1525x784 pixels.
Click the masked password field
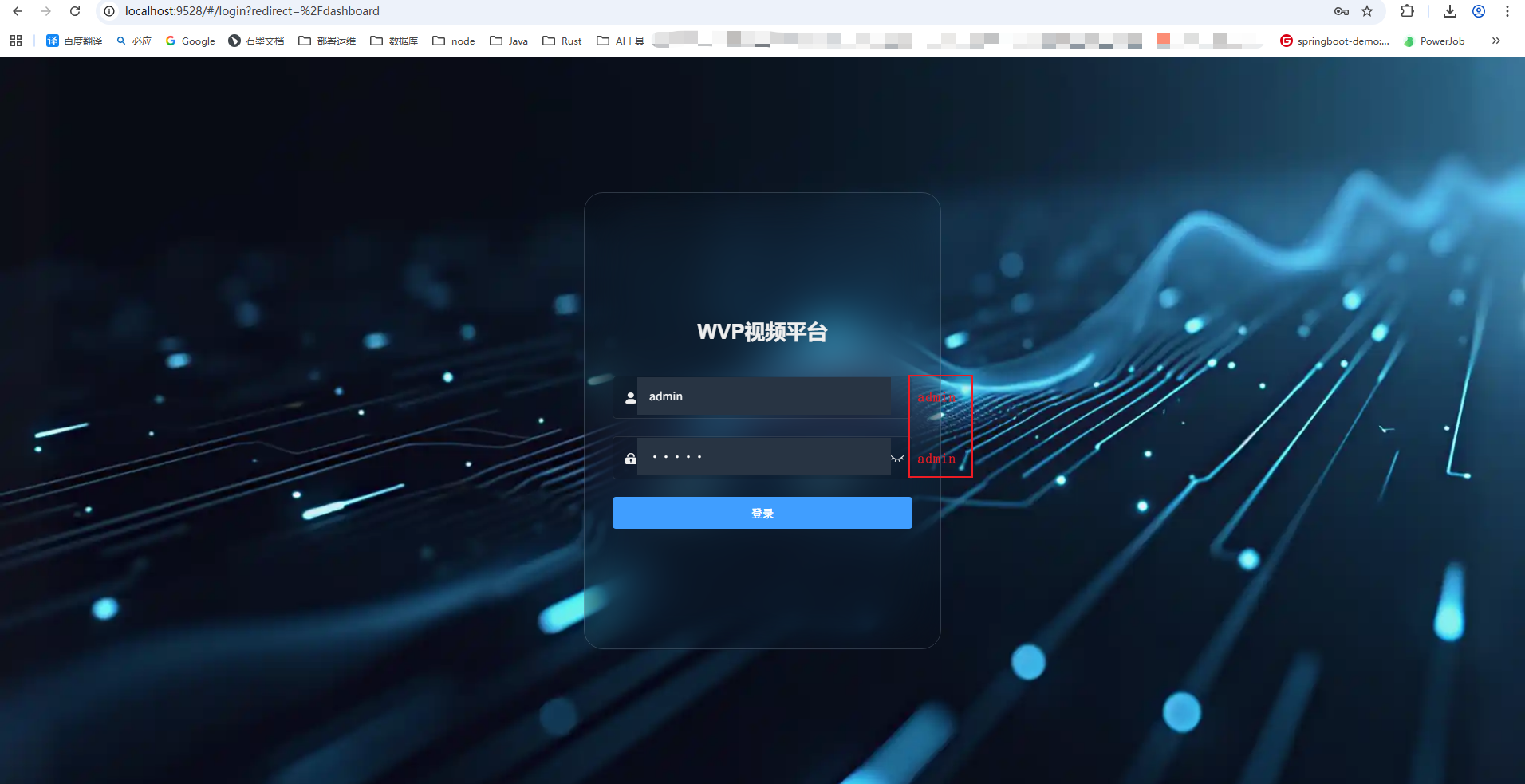coord(763,457)
